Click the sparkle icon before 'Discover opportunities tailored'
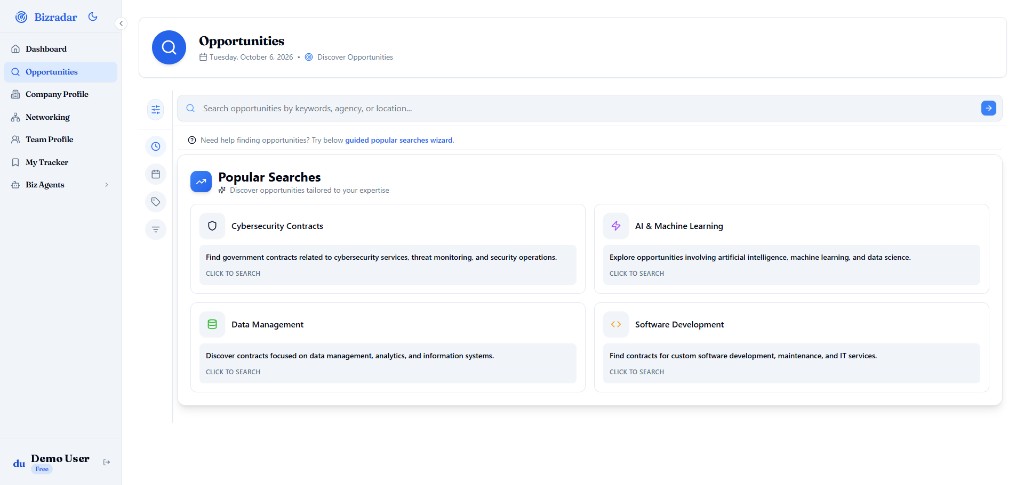 pos(222,191)
